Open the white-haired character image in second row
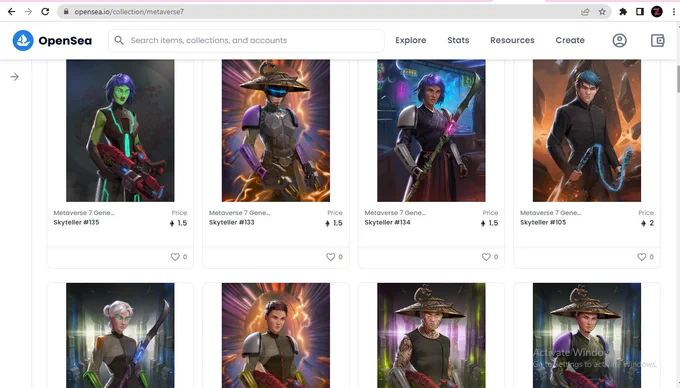The width and height of the screenshot is (680, 388). tap(120, 336)
